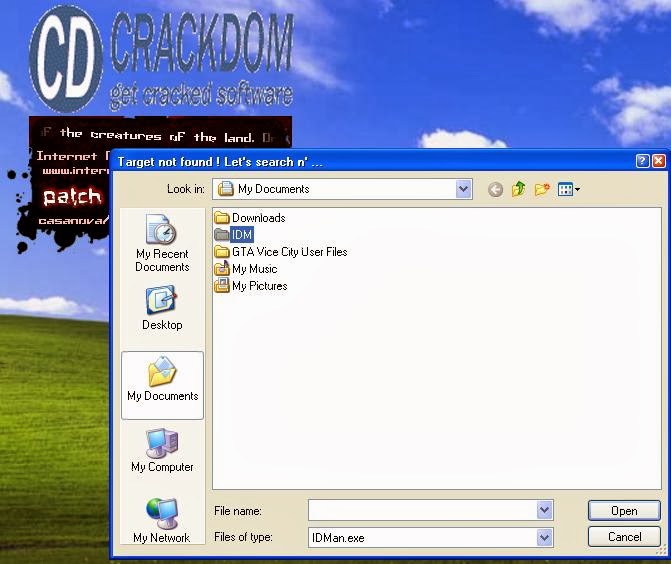The width and height of the screenshot is (671, 564).
Task: Select the IDM folder icon
Action: click(222, 235)
